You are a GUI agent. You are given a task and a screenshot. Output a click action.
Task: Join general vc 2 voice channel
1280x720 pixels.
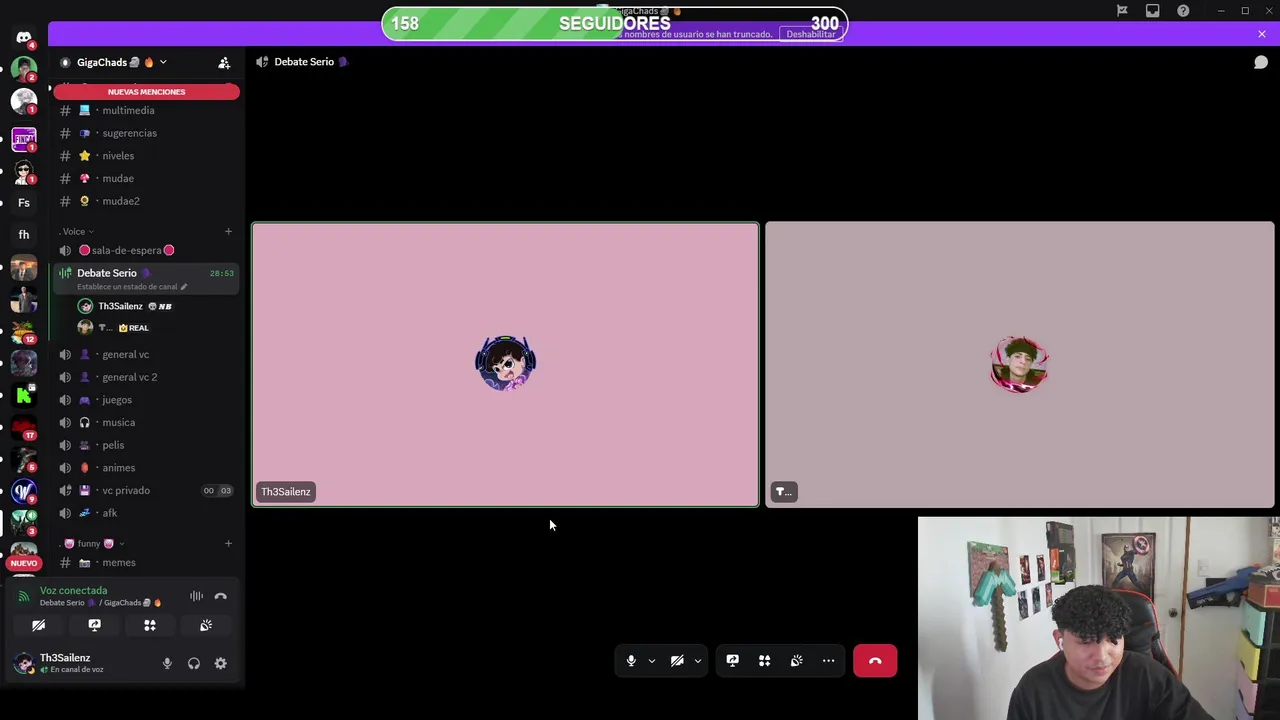(146, 378)
